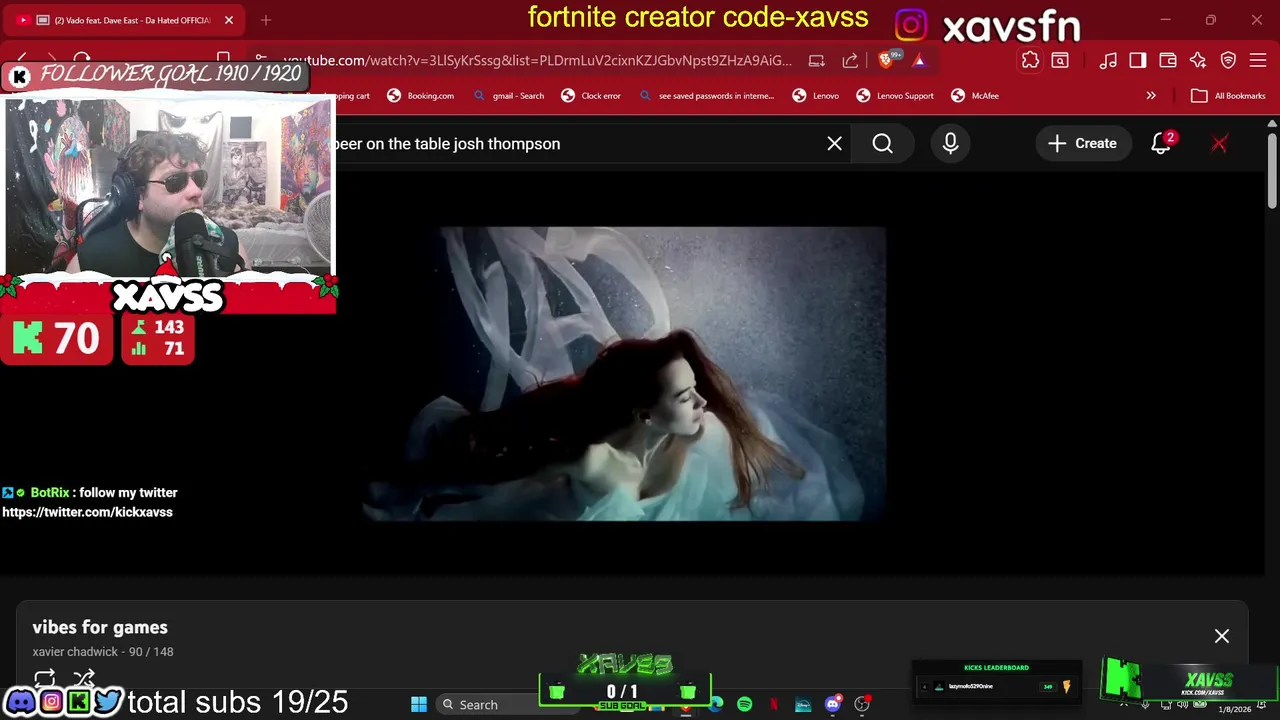Image resolution: width=1280 pixels, height=720 pixels.
Task: Open the YouTube notifications bell
Action: point(1161,144)
